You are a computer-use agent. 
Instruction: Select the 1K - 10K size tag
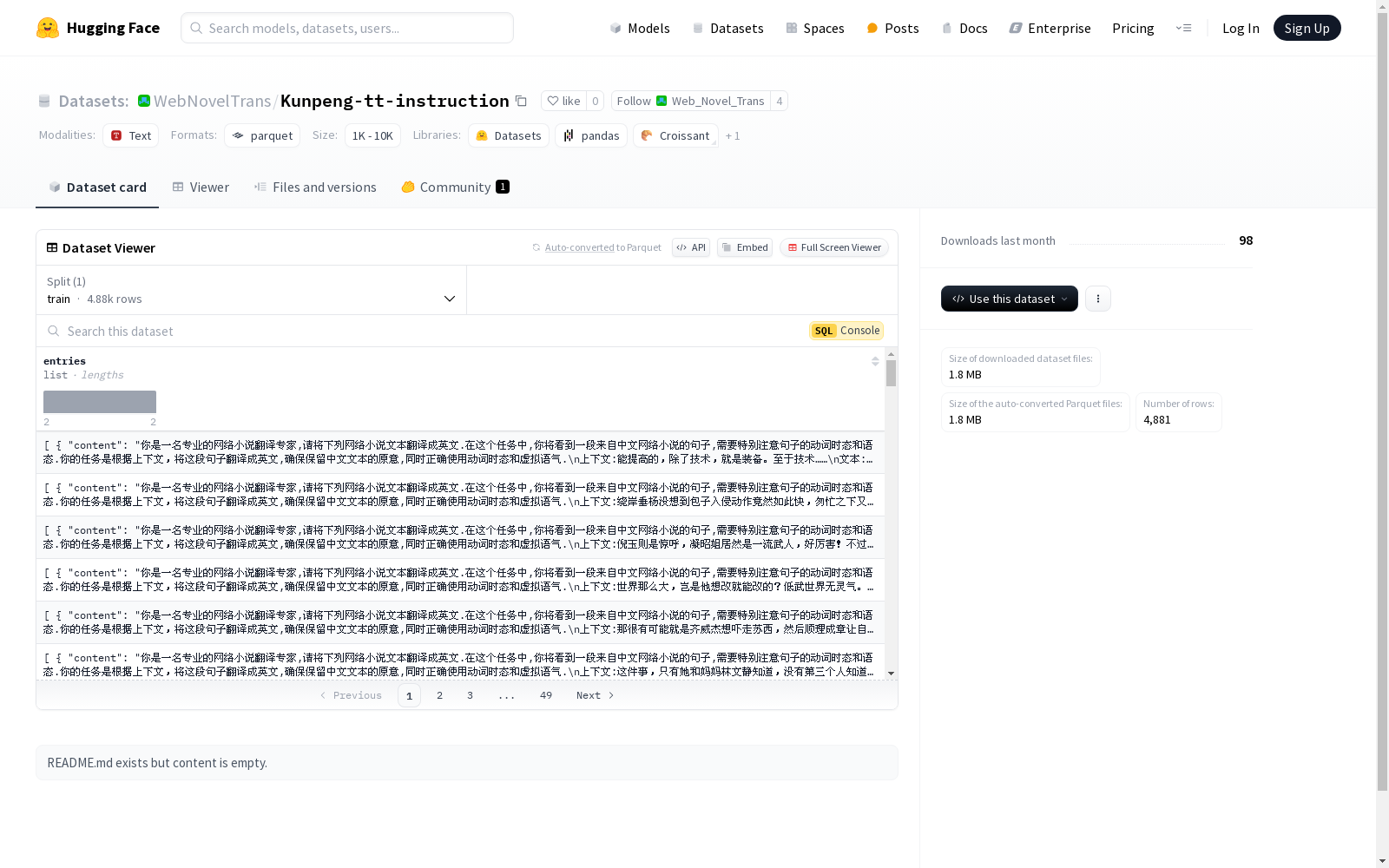[x=372, y=135]
